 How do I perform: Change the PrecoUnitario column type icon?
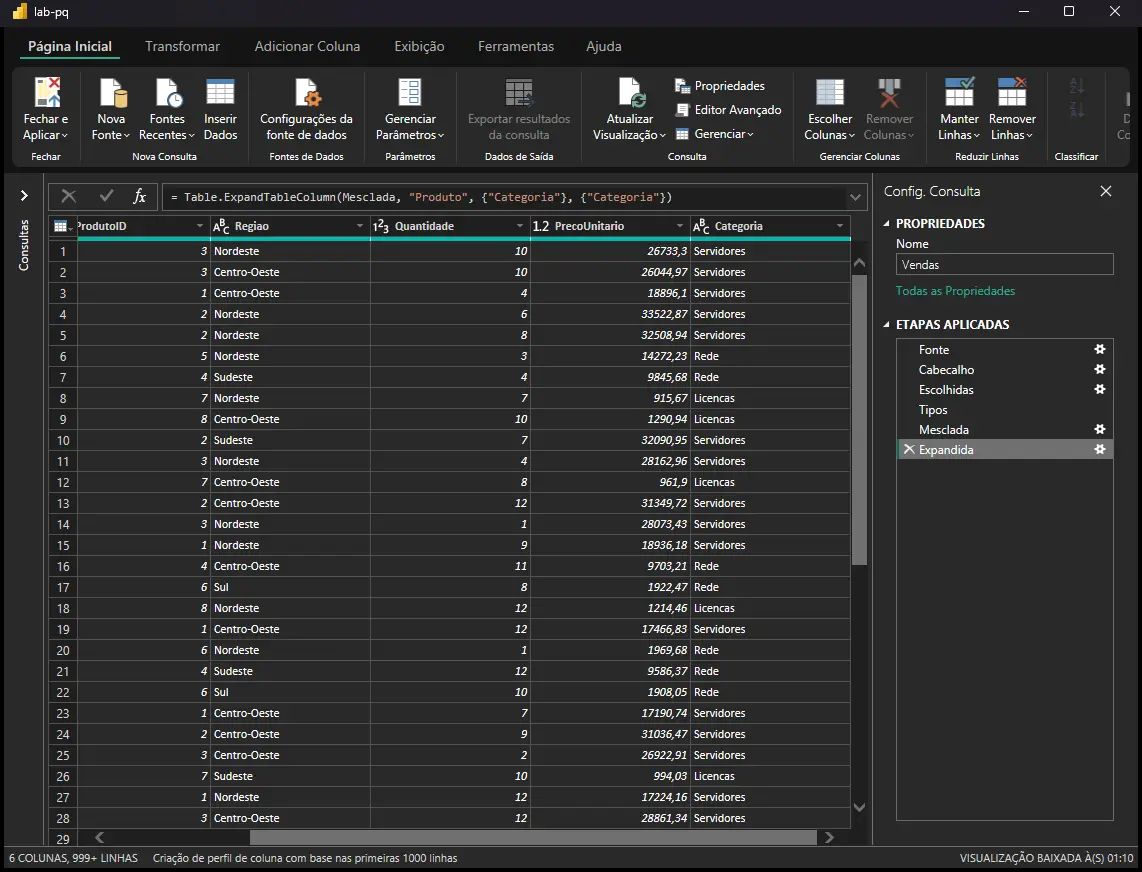pyautogui.click(x=541, y=227)
